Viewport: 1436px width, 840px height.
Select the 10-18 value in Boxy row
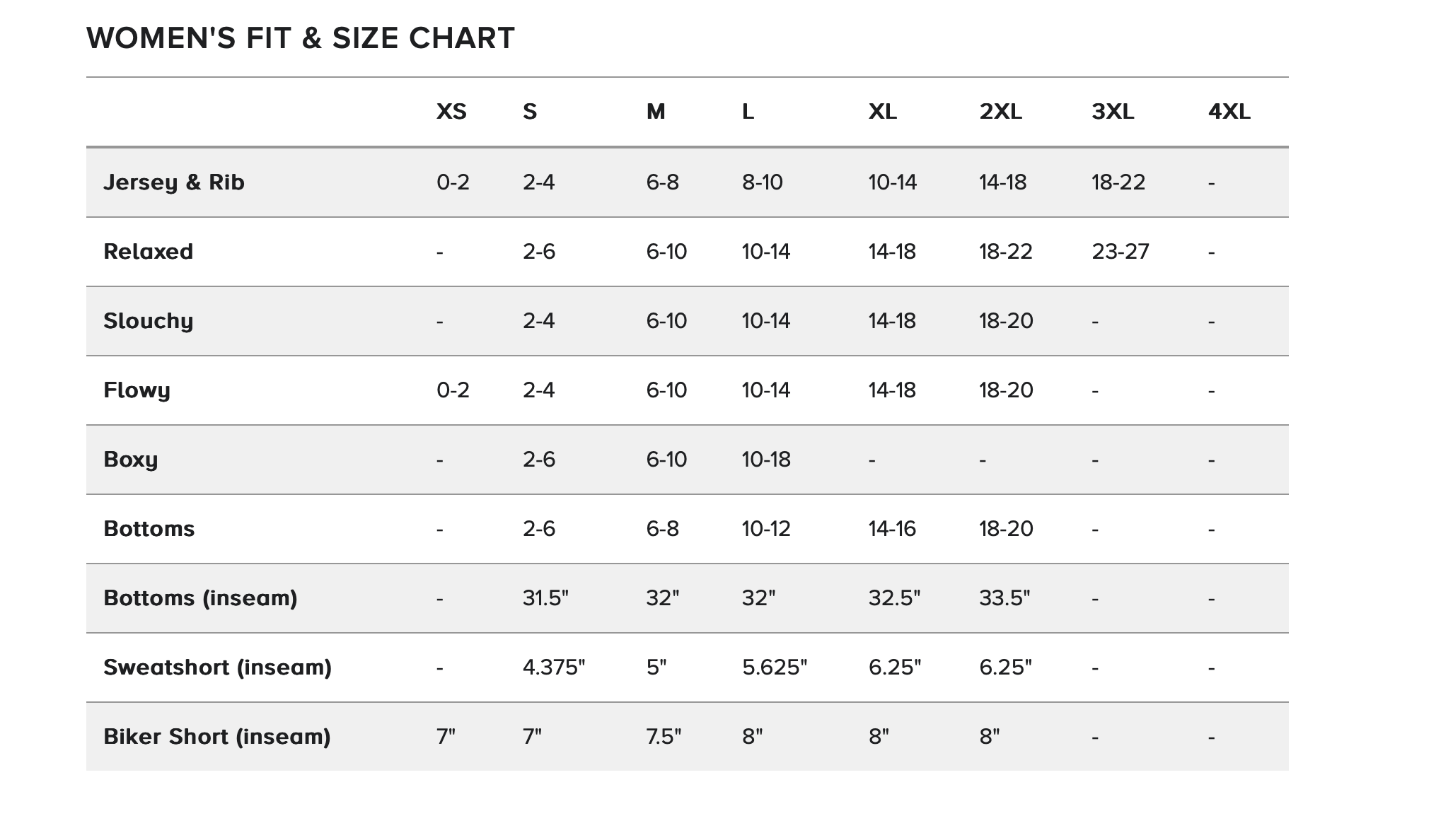[766, 460]
